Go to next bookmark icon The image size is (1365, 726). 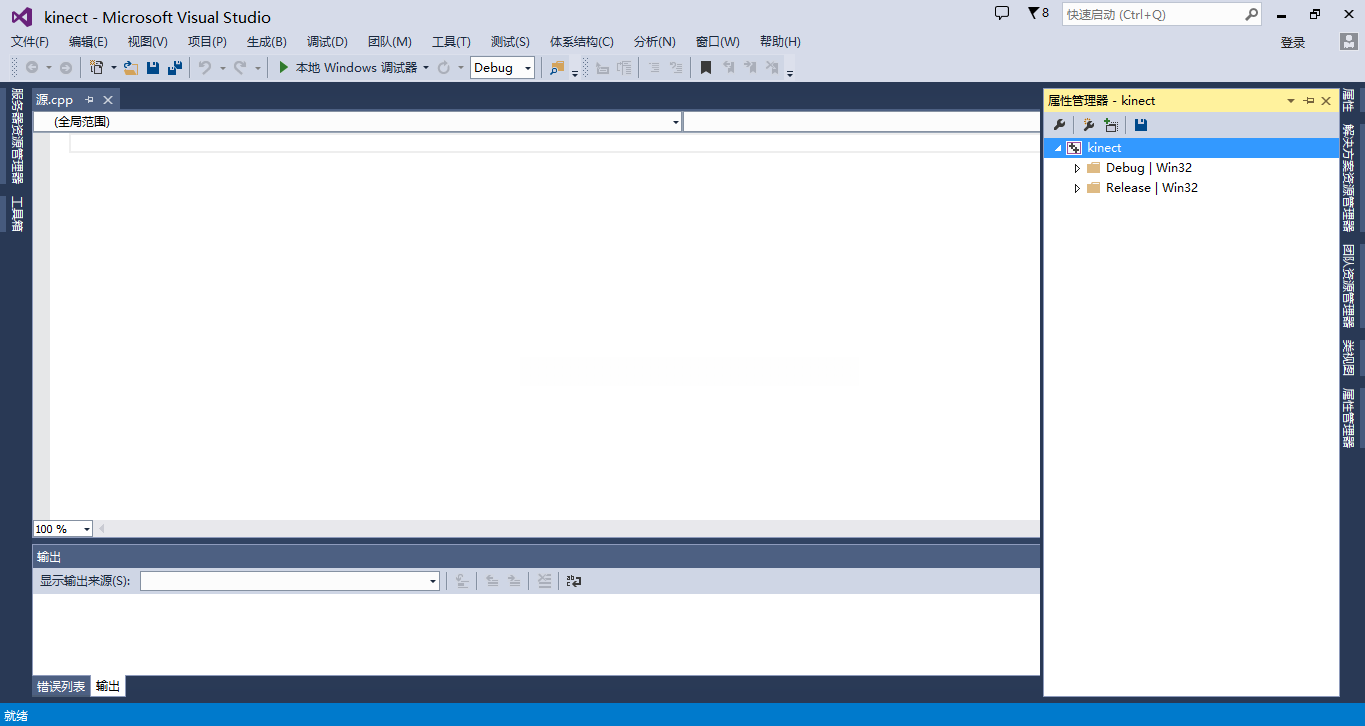[750, 68]
